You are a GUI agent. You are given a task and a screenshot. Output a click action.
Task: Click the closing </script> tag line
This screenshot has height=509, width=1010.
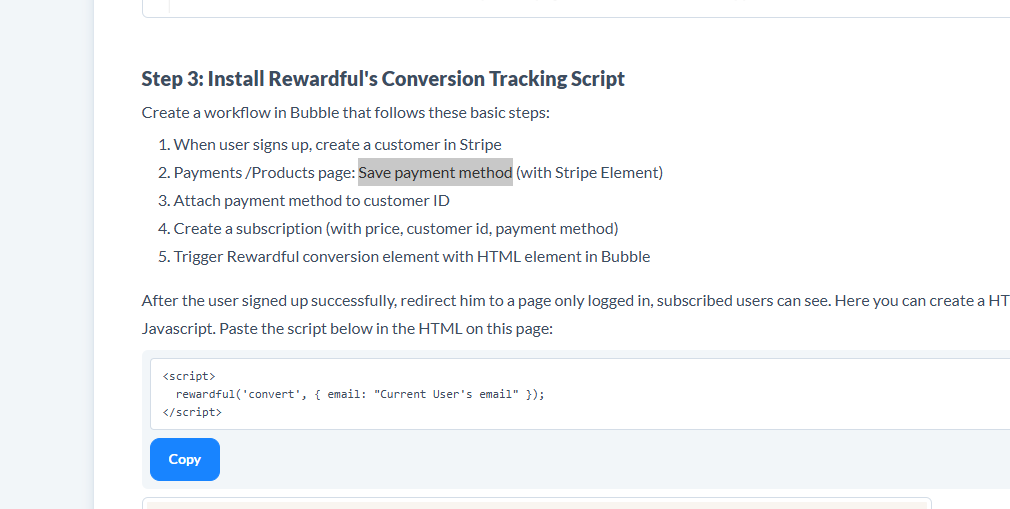[x=191, y=412]
